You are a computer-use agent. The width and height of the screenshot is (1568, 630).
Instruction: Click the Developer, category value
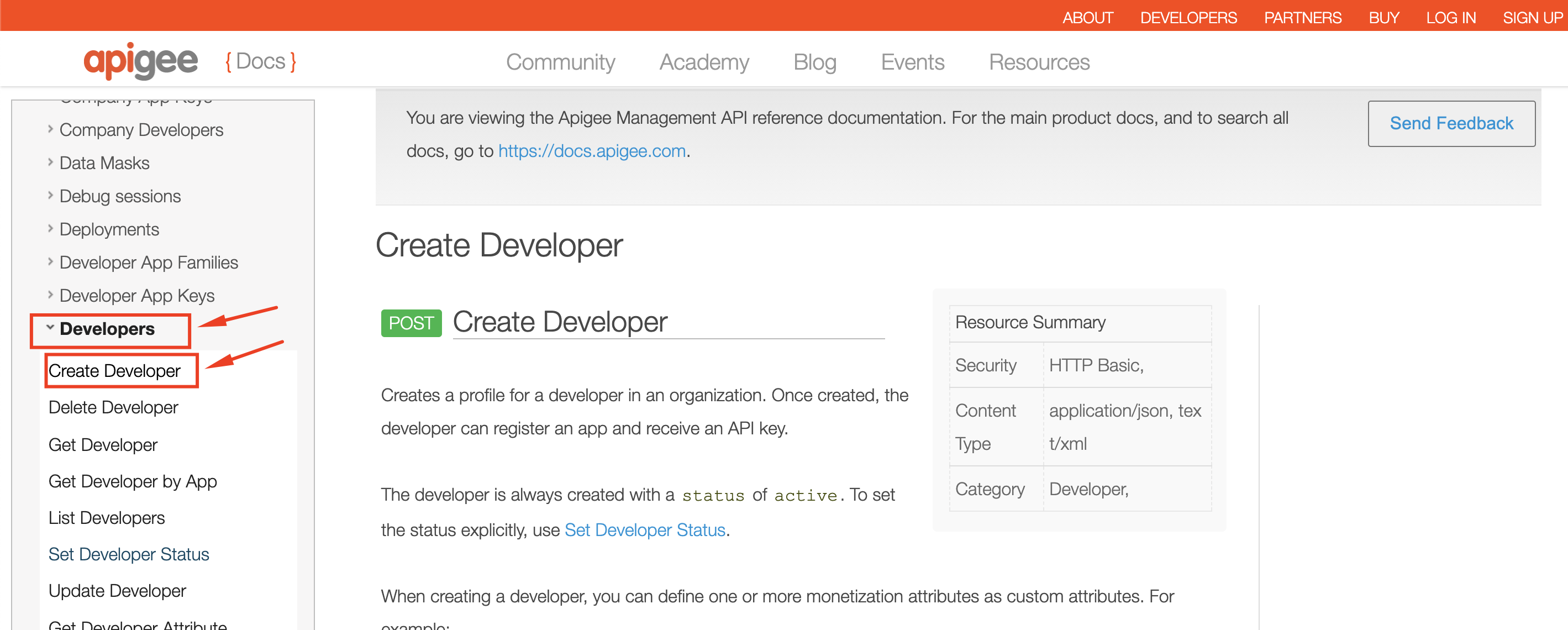(x=1088, y=490)
